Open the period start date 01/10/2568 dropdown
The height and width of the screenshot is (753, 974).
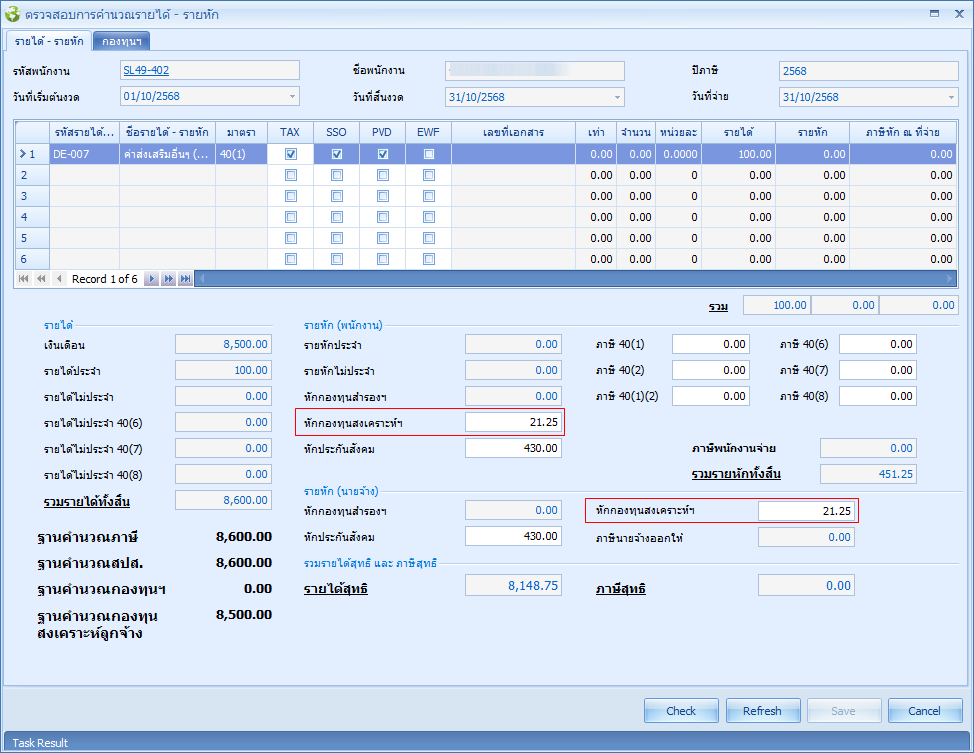[292, 97]
